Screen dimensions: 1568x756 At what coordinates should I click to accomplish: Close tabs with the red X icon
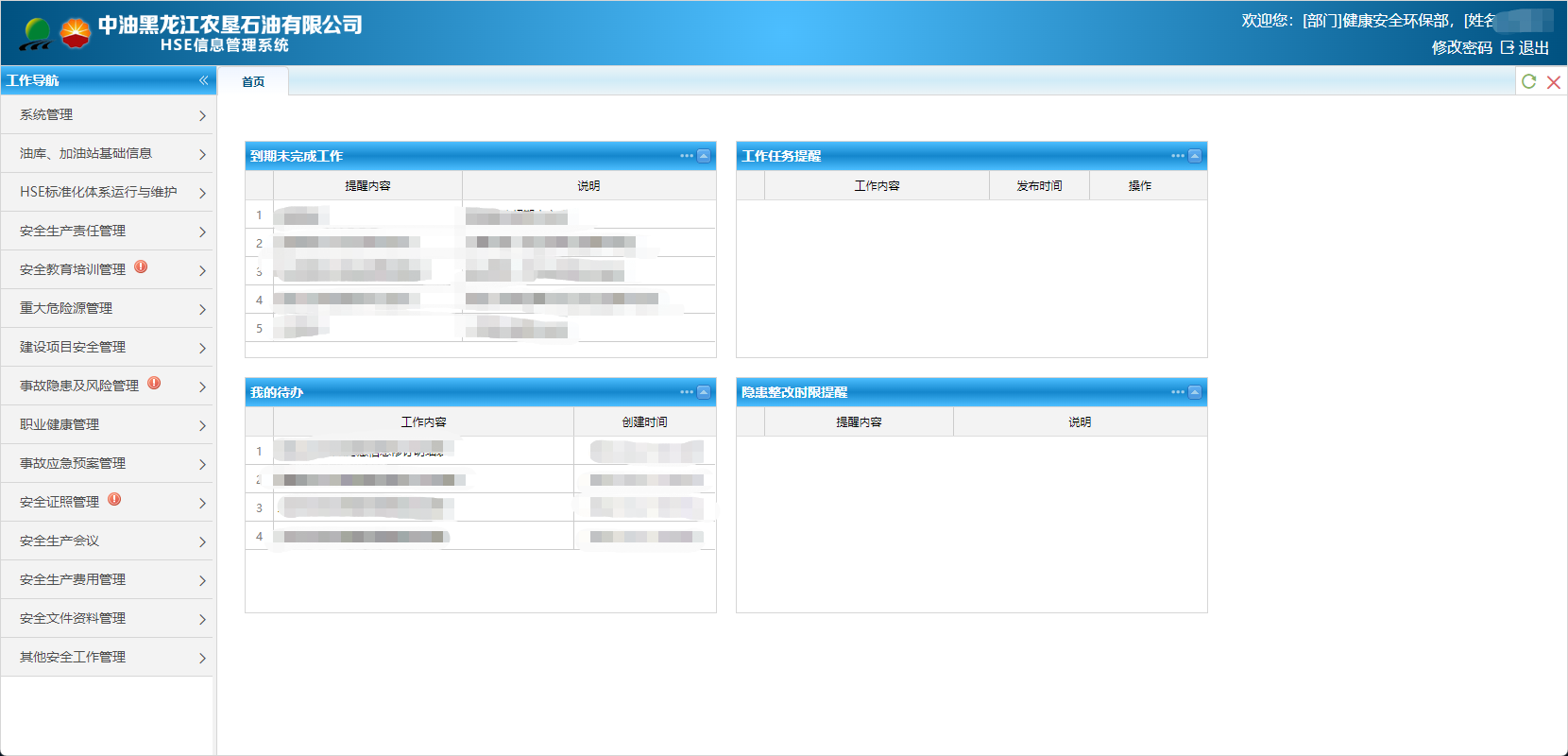pyautogui.click(x=1554, y=82)
